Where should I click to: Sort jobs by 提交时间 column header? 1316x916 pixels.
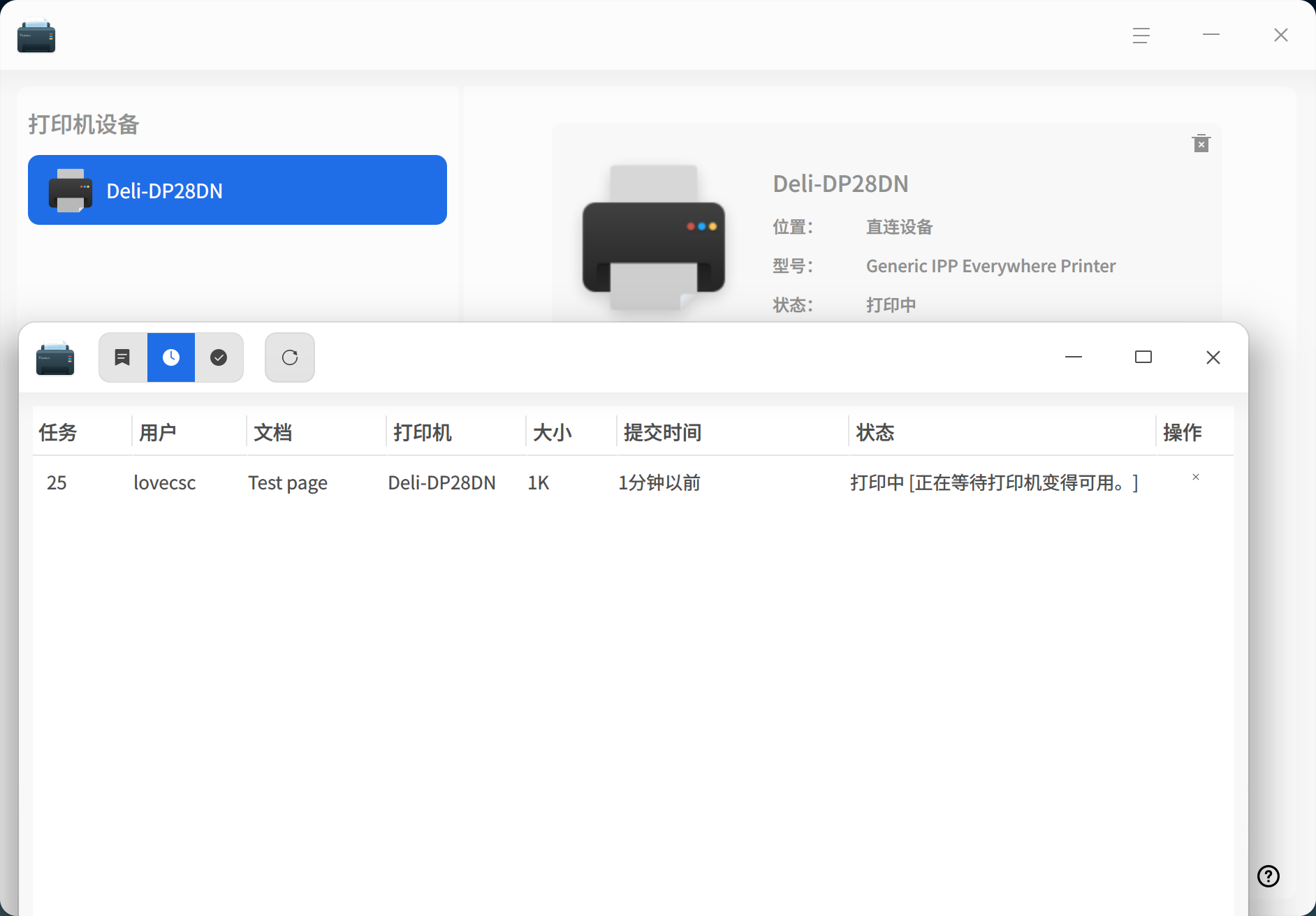[x=662, y=432]
